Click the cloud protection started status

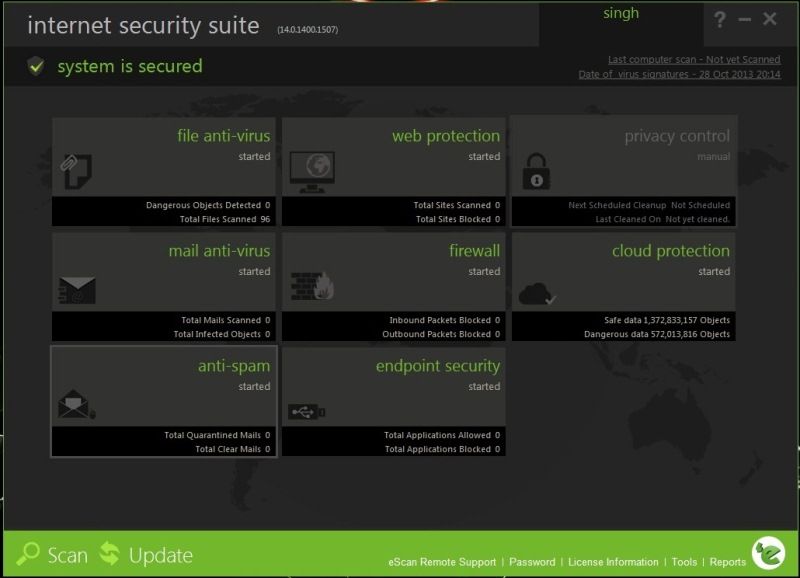coord(714,271)
